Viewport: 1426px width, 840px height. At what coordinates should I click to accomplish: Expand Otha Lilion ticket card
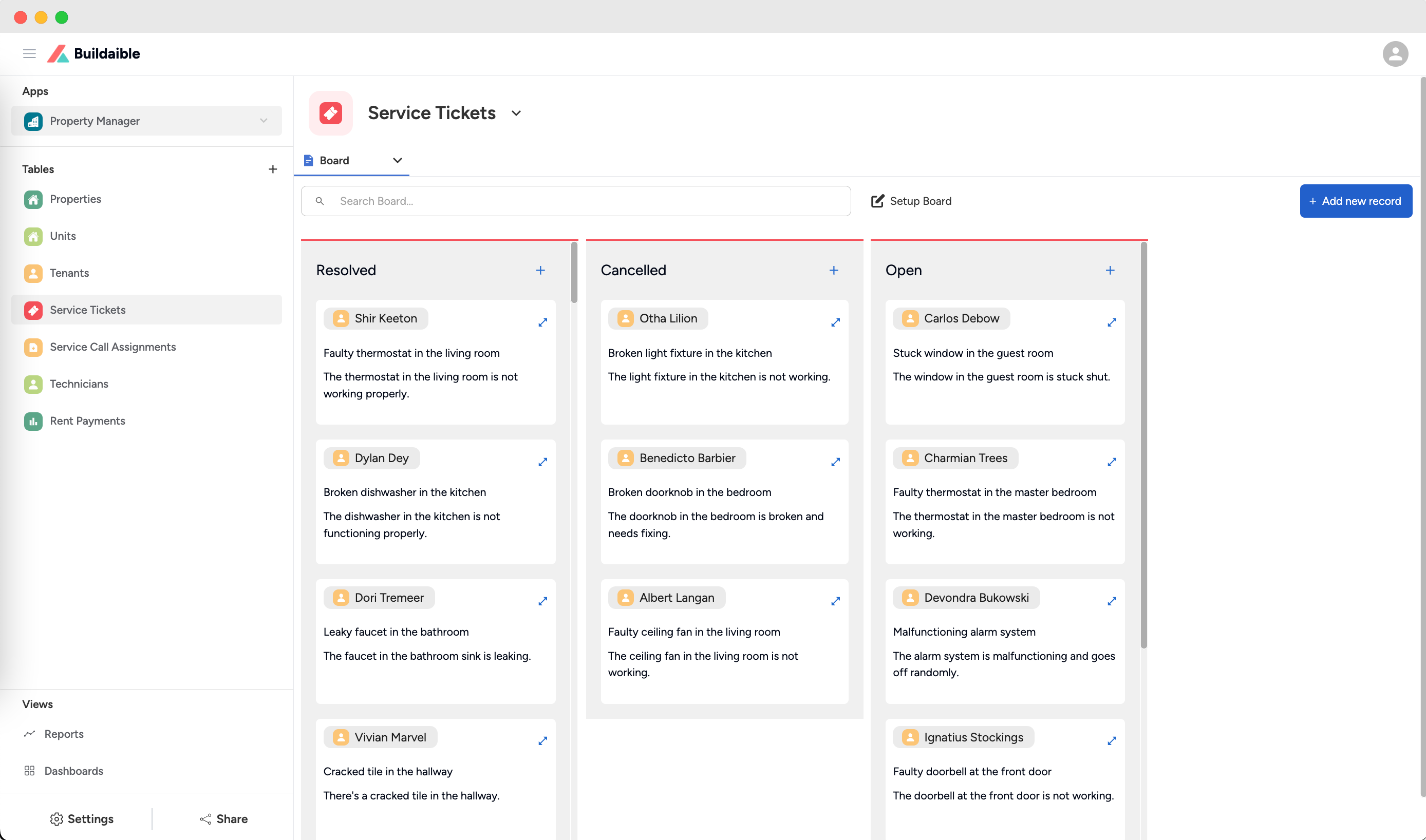click(835, 322)
